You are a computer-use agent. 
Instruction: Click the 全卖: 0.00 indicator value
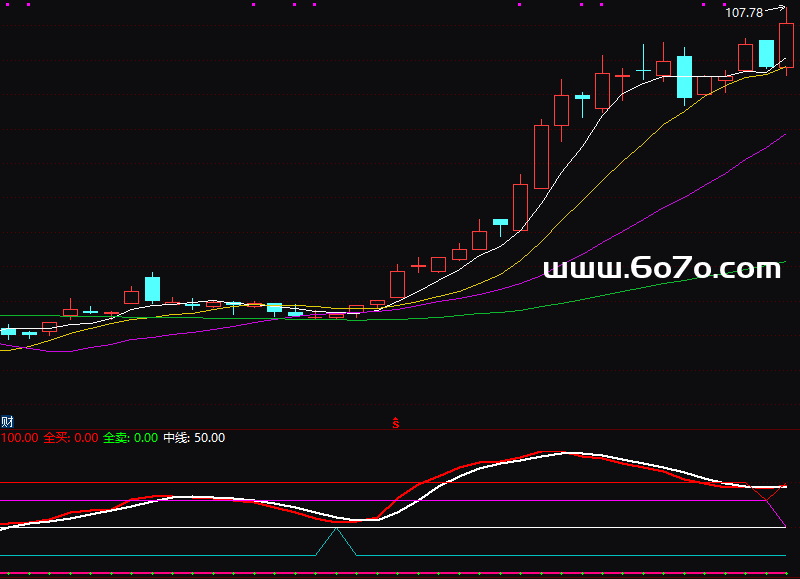[x=131, y=438]
